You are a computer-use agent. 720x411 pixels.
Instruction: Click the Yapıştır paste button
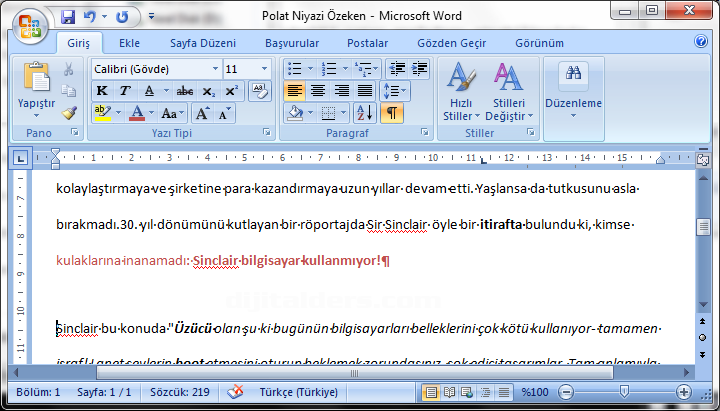coord(36,89)
